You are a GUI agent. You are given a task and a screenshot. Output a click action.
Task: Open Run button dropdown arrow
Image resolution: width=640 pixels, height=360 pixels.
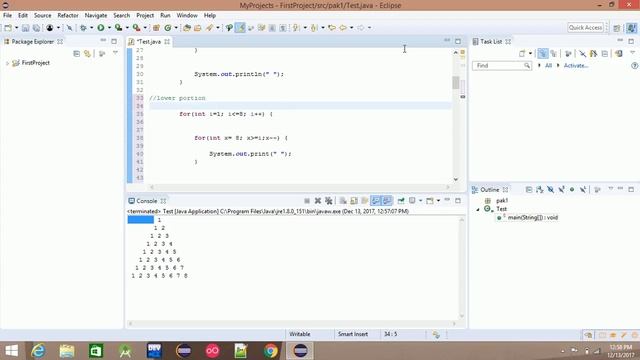(x=109, y=28)
